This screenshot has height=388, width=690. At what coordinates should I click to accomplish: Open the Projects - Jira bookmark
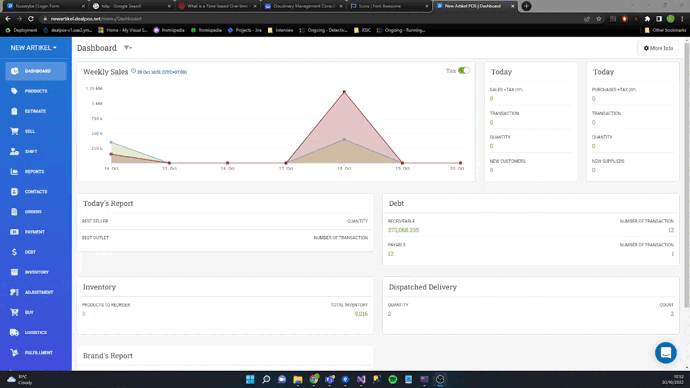tap(244, 30)
